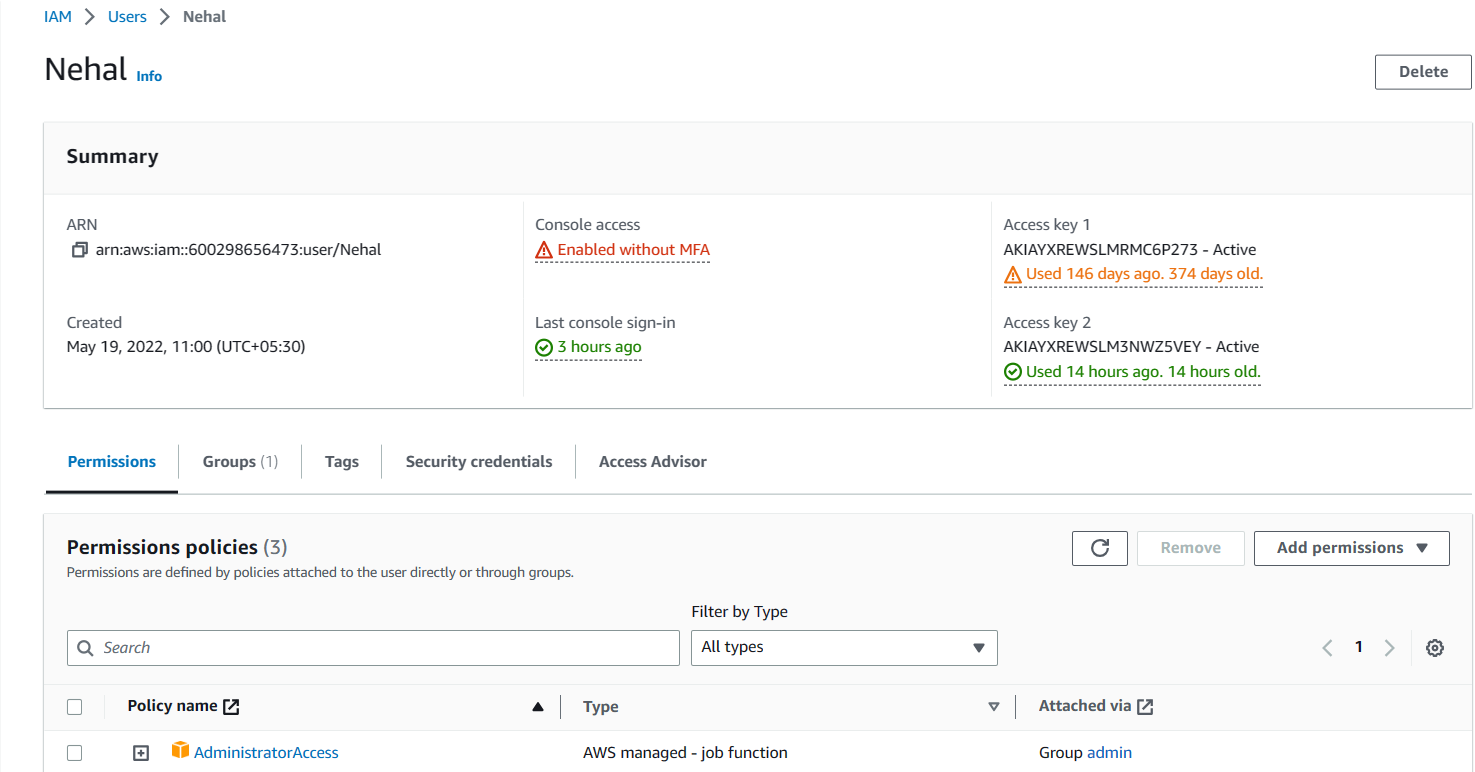Open the Add permissions dropdown
Viewport: 1475px width, 772px height.
[x=1351, y=548]
